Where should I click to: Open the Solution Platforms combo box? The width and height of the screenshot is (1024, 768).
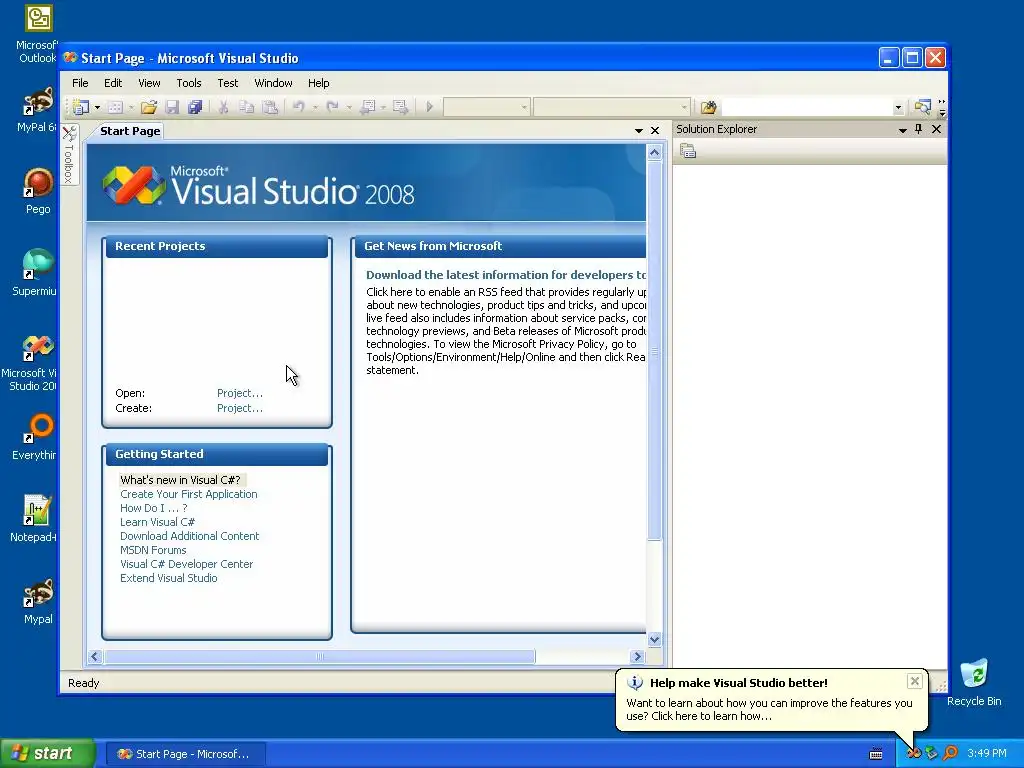point(612,106)
